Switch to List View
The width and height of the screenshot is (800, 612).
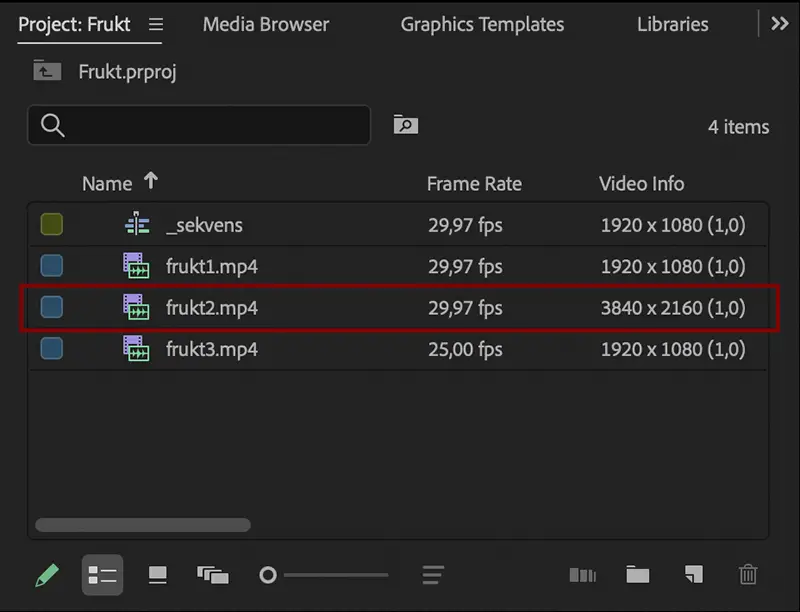(x=102, y=575)
